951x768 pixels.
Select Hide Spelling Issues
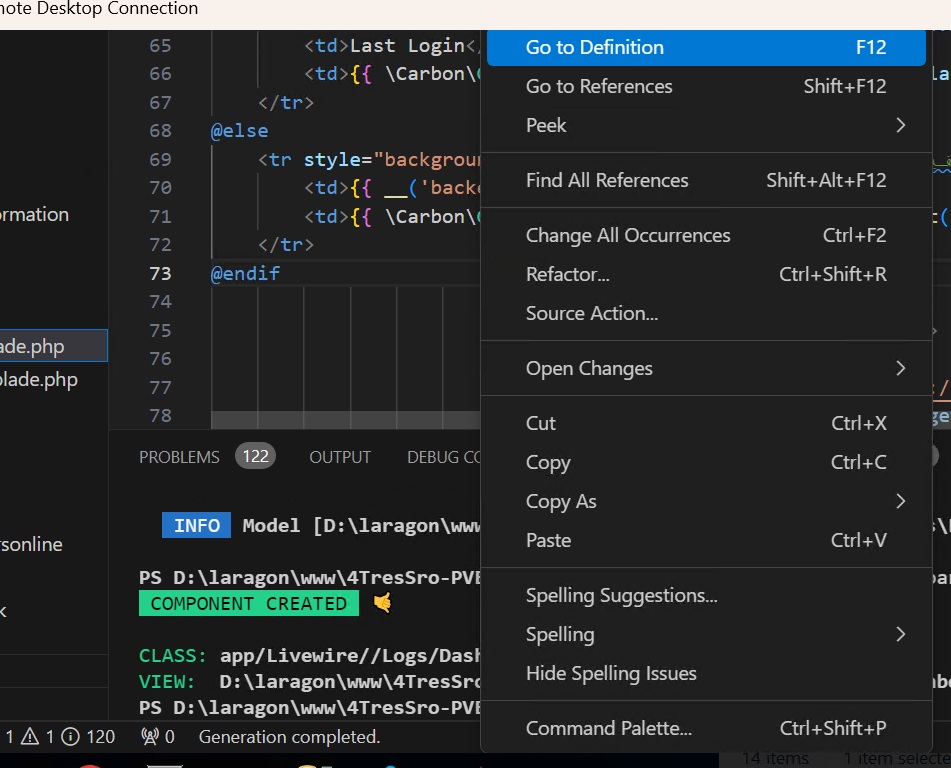[705, 673]
